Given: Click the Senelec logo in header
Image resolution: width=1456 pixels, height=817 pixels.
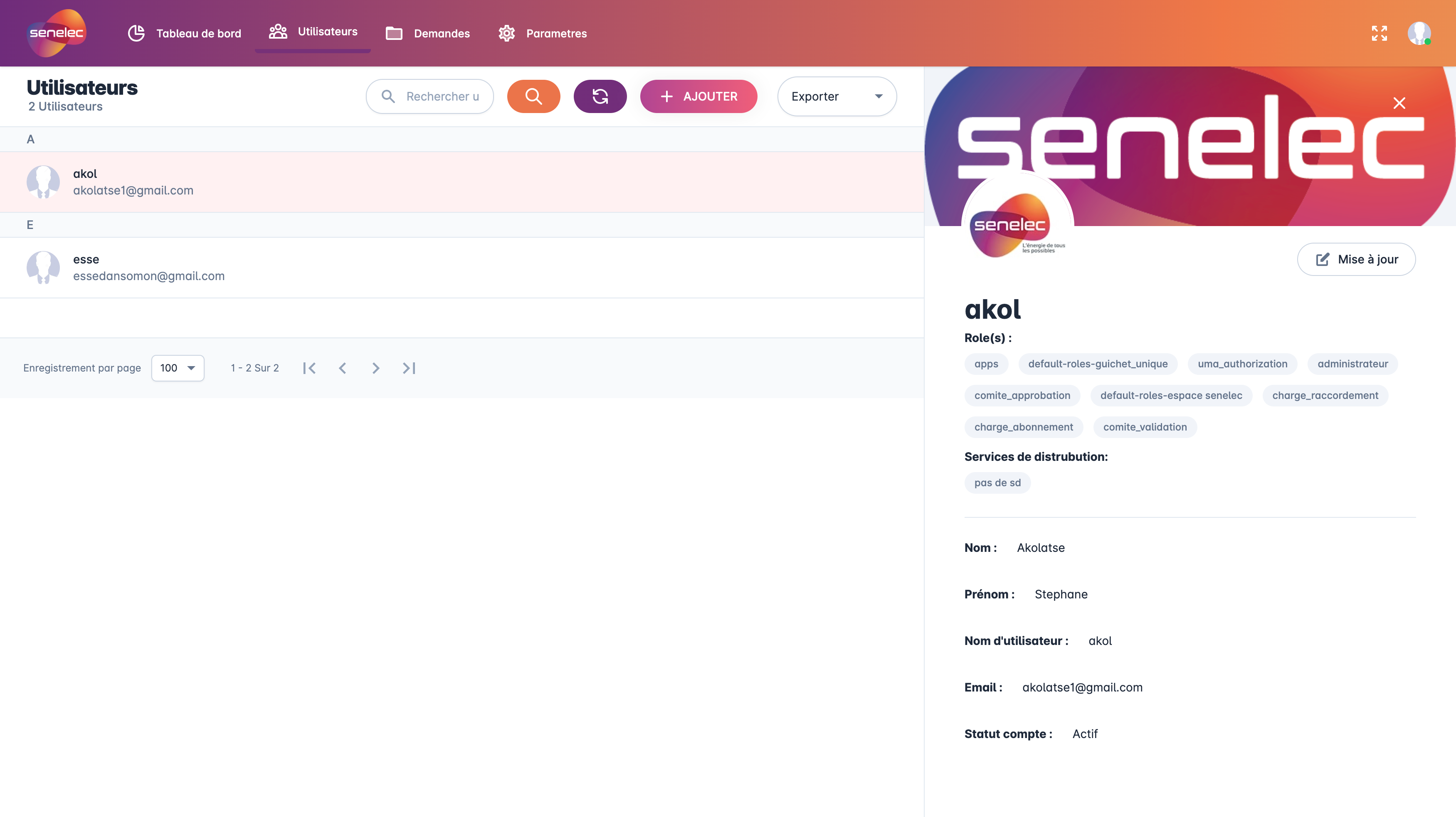Looking at the screenshot, I should click(x=56, y=33).
